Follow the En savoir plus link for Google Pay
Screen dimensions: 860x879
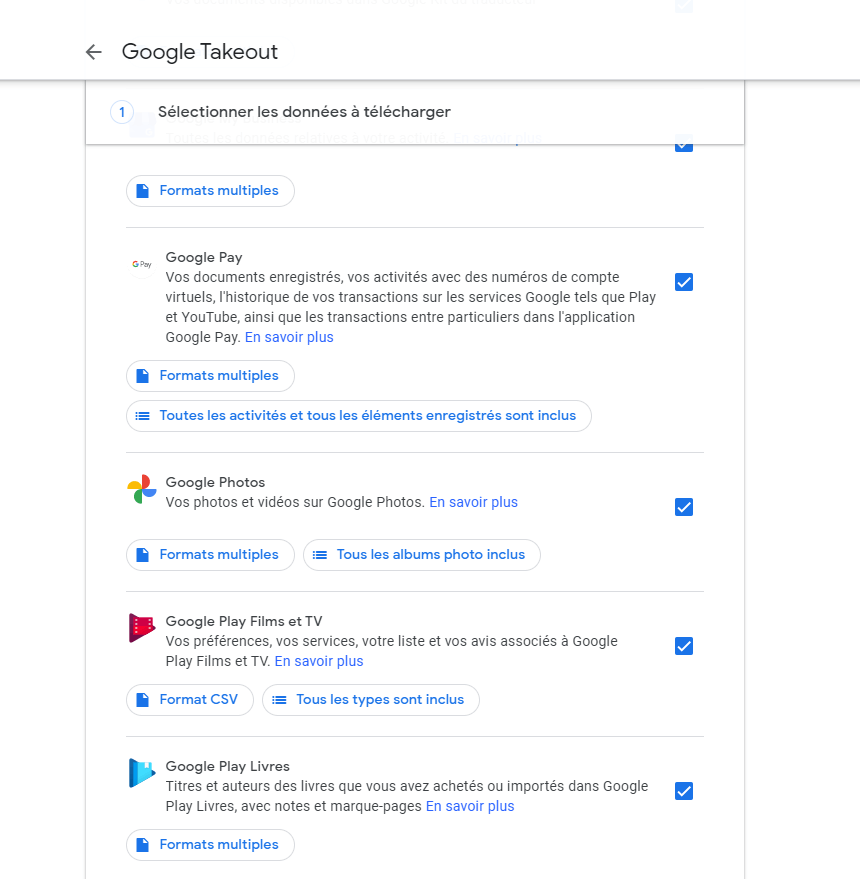289,337
